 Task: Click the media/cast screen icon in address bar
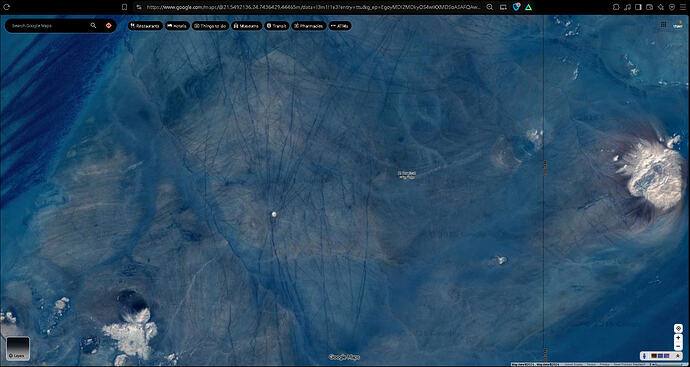(x=503, y=7)
